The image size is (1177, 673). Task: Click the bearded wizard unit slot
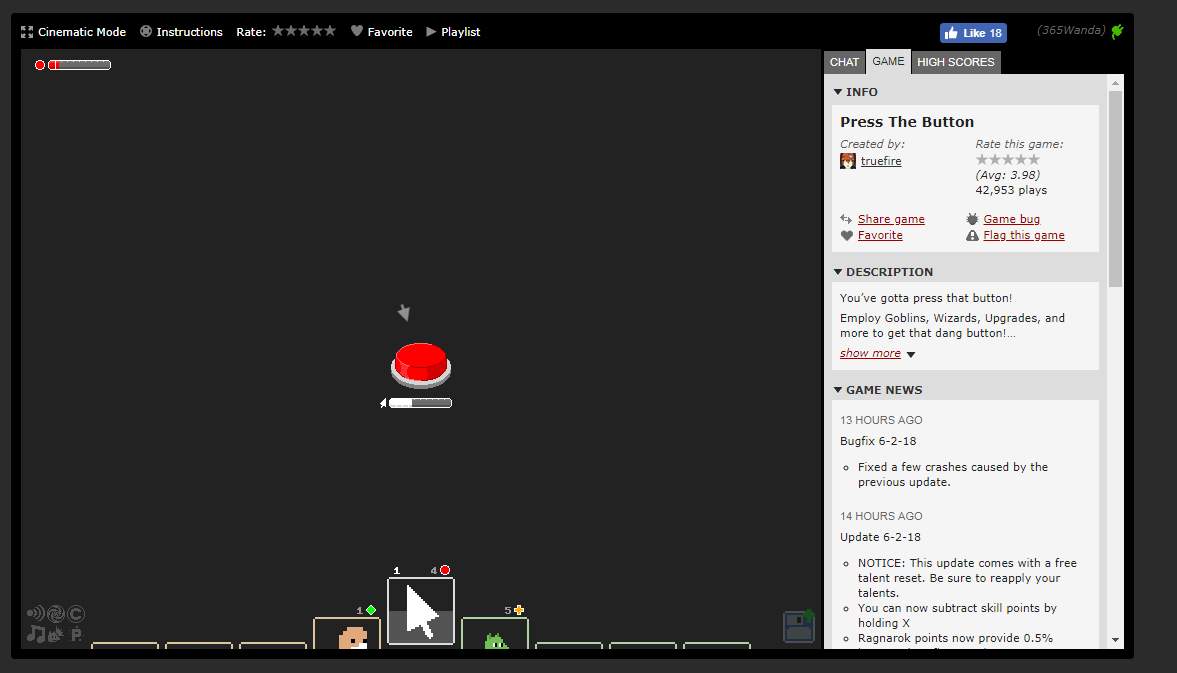(347, 635)
